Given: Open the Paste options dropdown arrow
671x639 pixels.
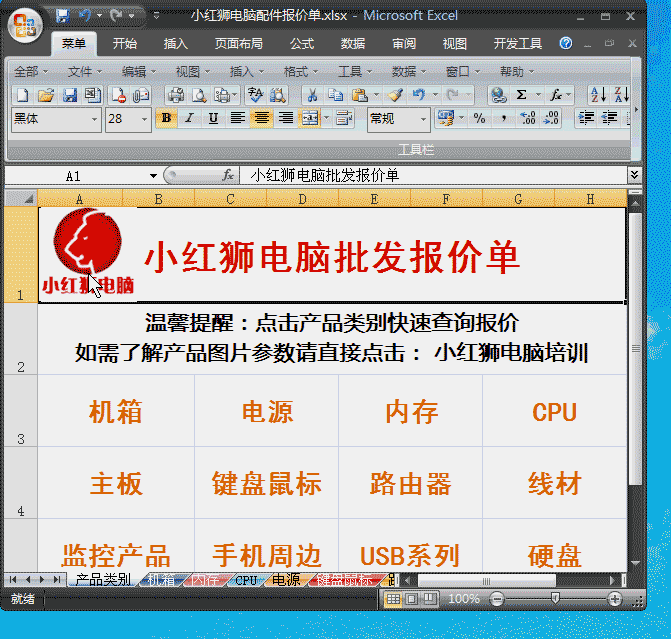Looking at the screenshot, I should coord(376,95).
